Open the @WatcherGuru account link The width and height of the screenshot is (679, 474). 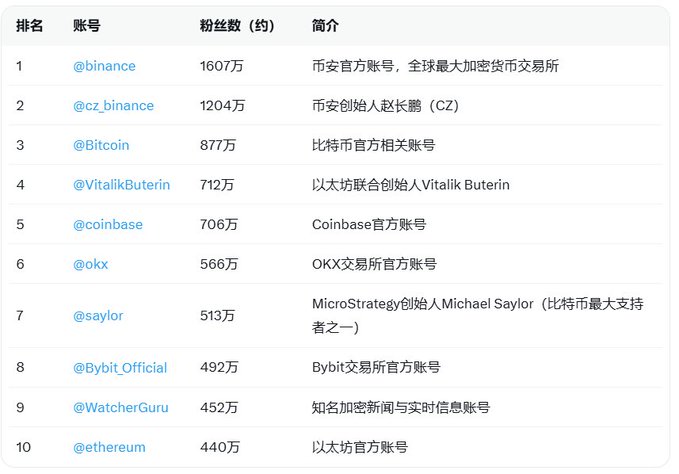tap(120, 407)
